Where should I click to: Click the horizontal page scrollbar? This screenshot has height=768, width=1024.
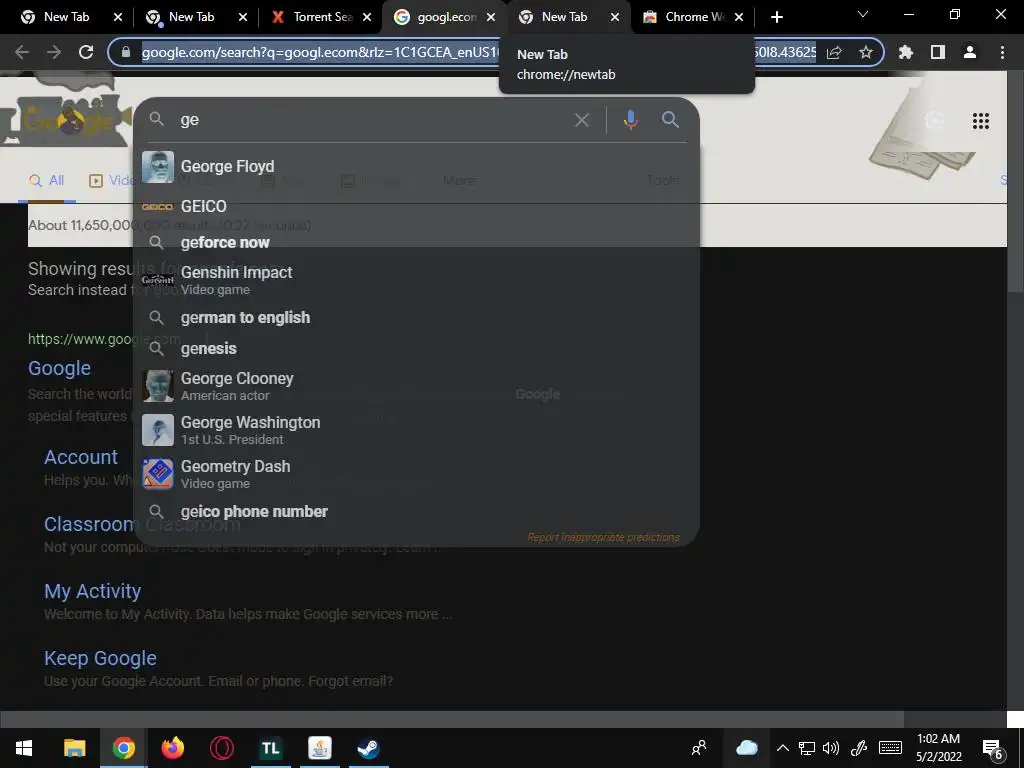pyautogui.click(x=452, y=719)
